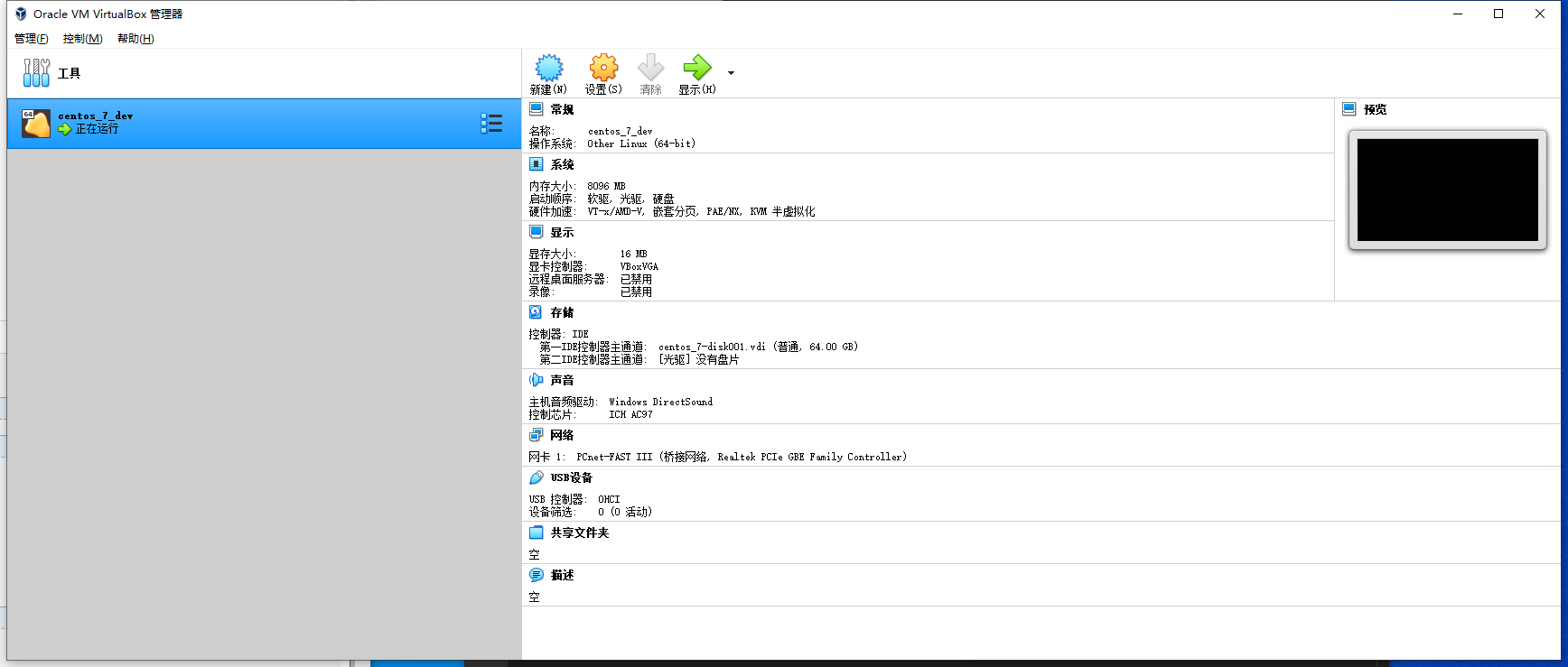Image resolution: width=1568 pixels, height=667 pixels.
Task: Click the Network (网络) section icon
Action: [536, 435]
